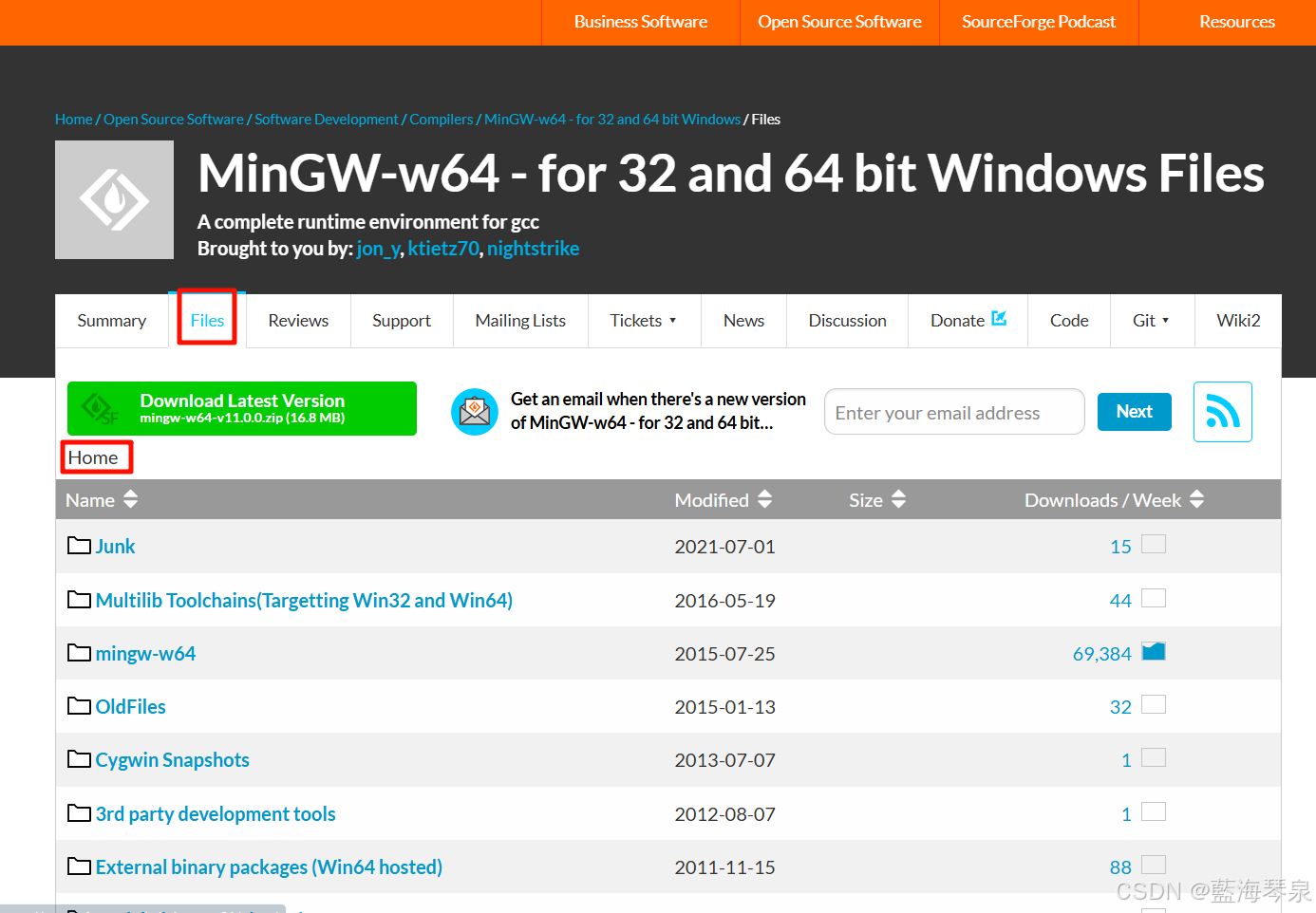Open the Mailing Lists tab
Image resolution: width=1316 pixels, height=913 pixels.
pyautogui.click(x=520, y=321)
